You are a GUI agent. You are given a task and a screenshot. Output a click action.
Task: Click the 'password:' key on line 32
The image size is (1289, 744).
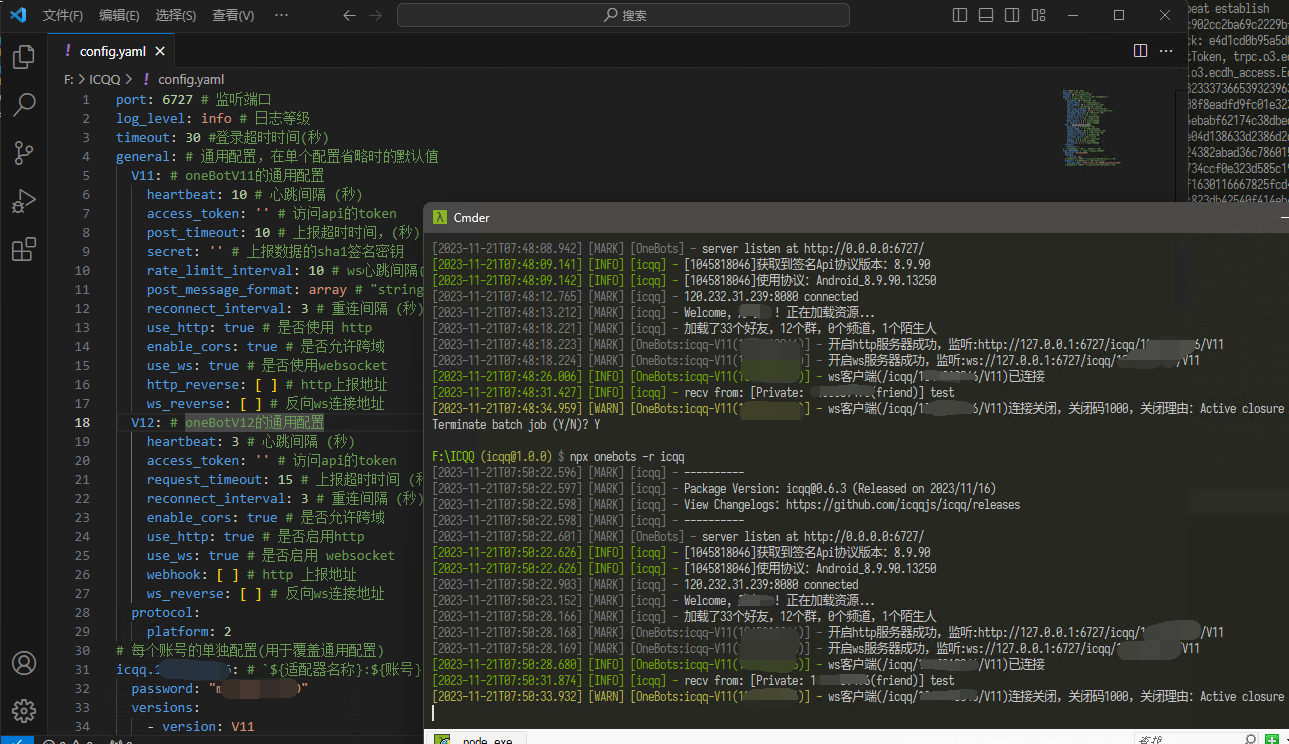(166, 688)
